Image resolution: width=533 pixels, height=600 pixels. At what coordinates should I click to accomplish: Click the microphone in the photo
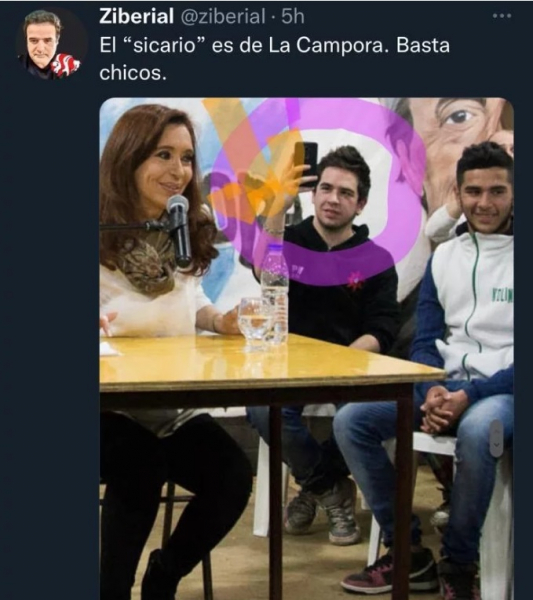179,230
